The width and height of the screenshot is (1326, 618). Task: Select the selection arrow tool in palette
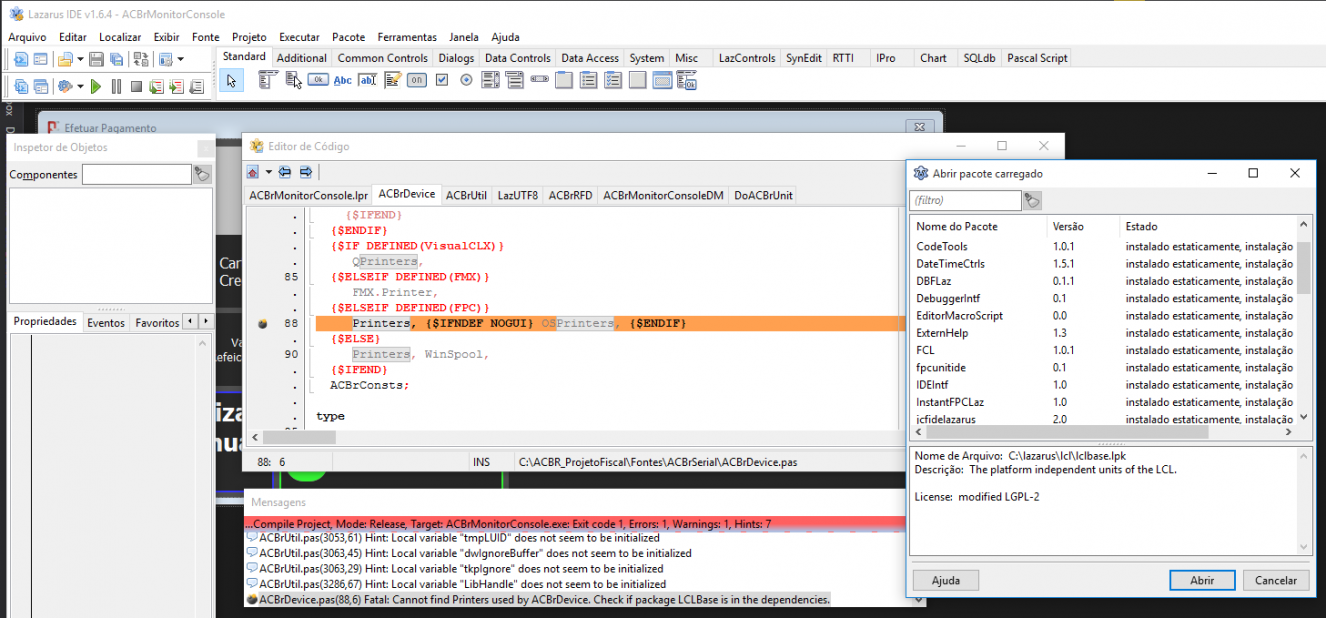point(231,81)
